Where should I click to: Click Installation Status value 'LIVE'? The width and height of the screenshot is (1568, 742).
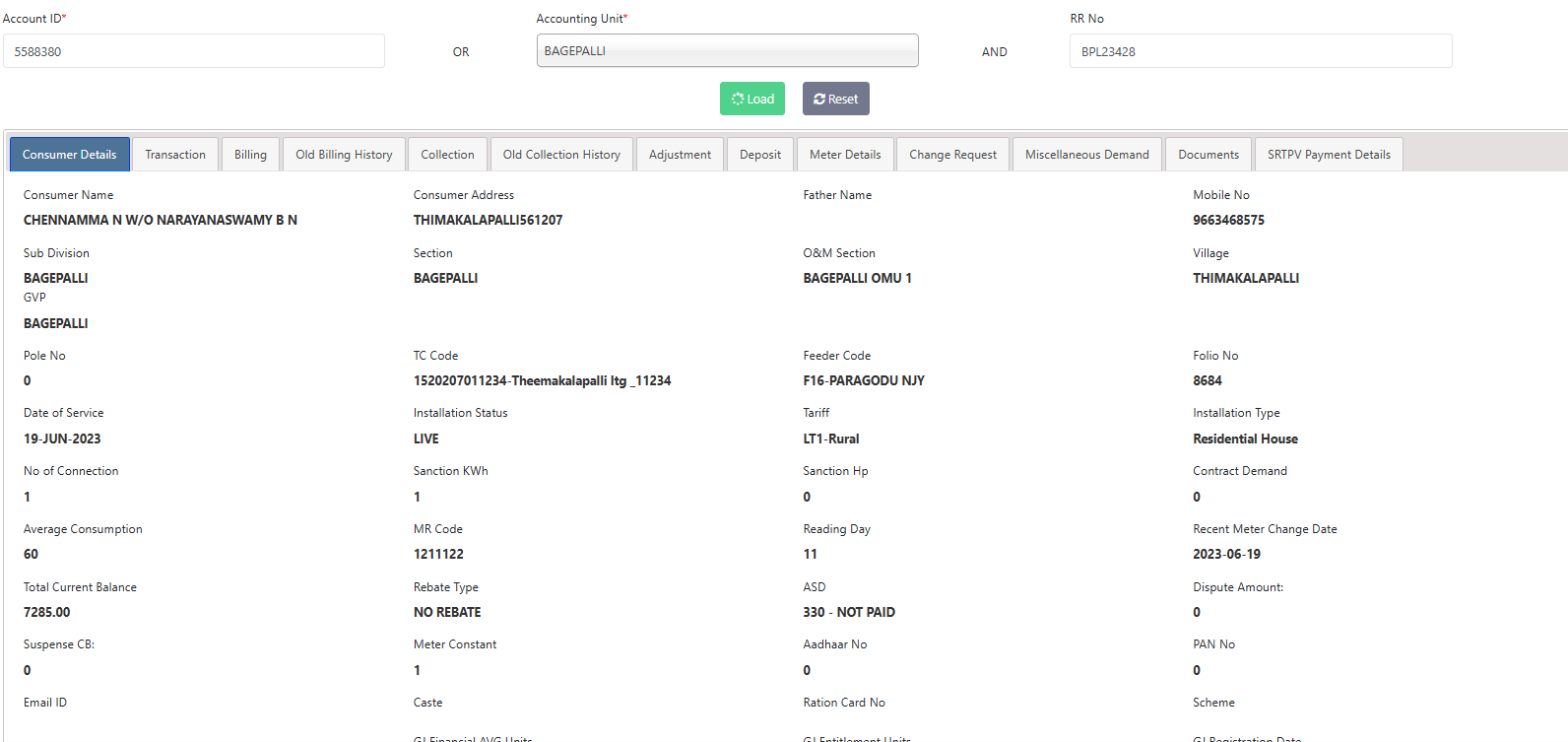[x=426, y=438]
